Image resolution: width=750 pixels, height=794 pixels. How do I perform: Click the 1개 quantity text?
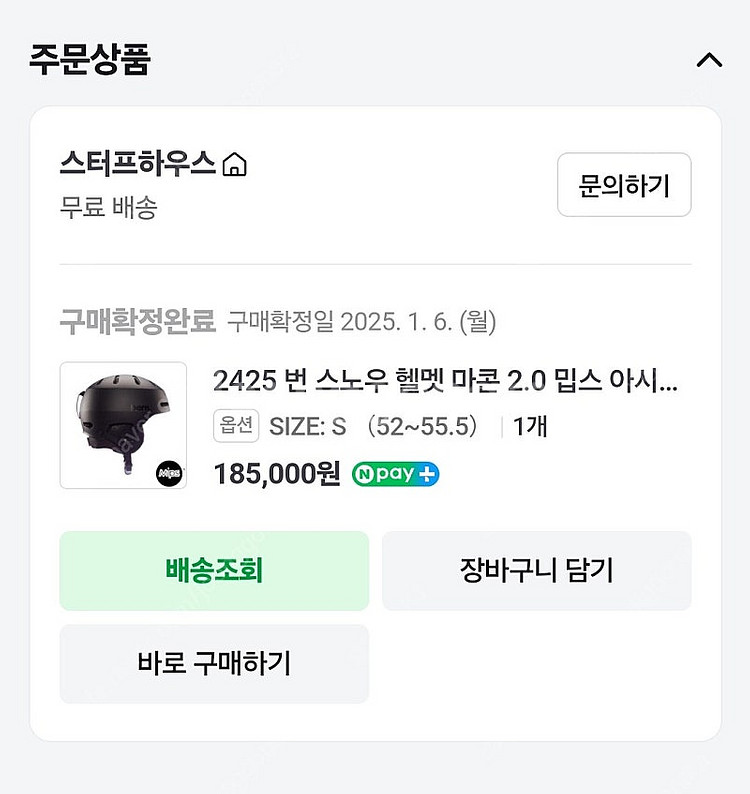coord(530,427)
